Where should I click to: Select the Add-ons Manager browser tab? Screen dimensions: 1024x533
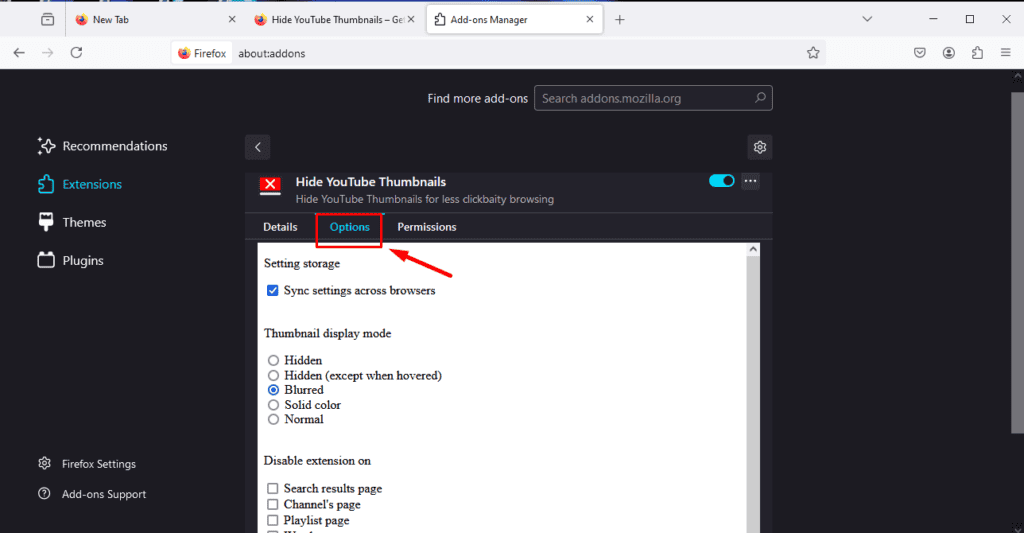[x=514, y=20]
